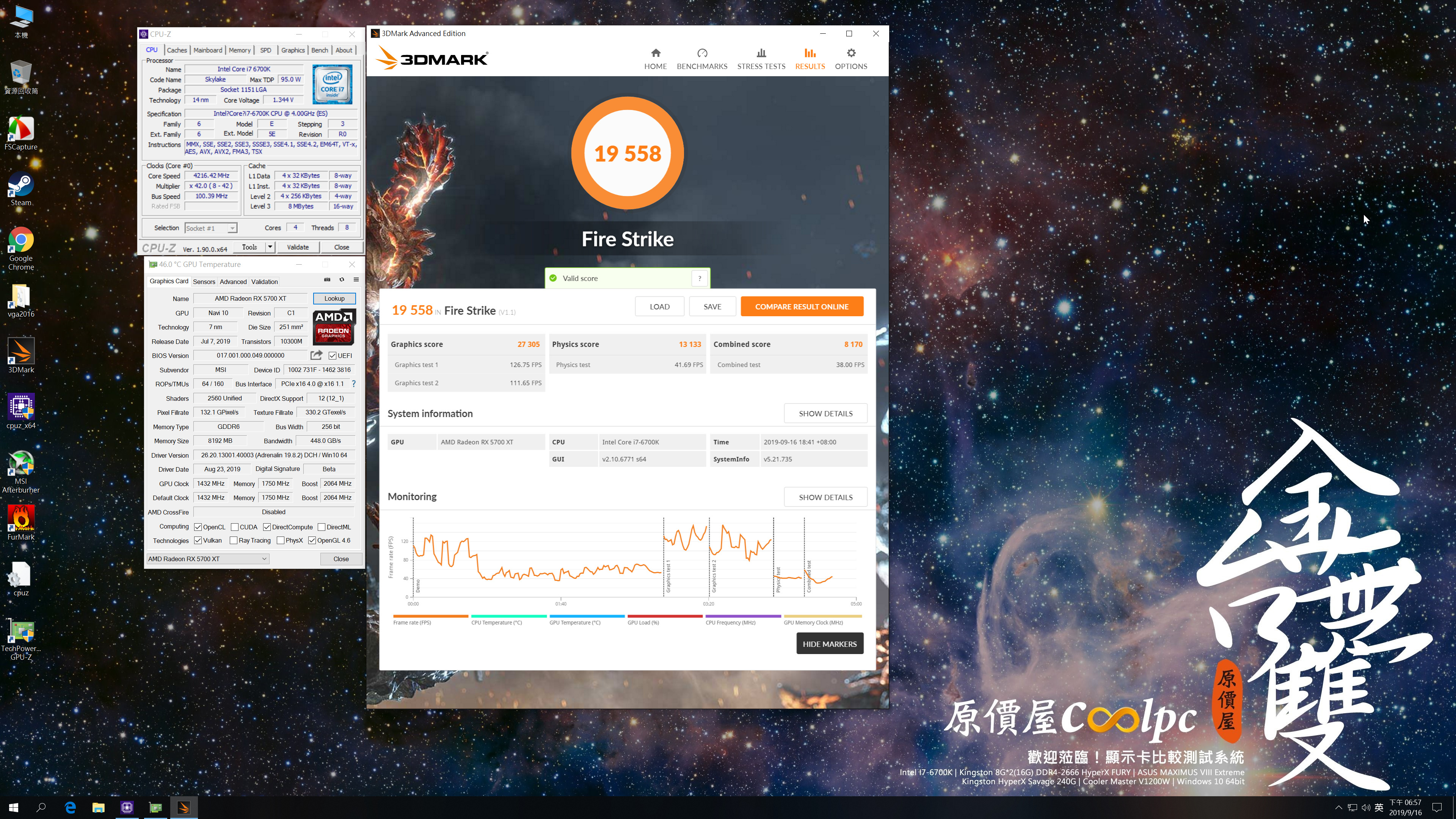Click the SAVE result button
The height and width of the screenshot is (819, 1456).
coord(712,306)
